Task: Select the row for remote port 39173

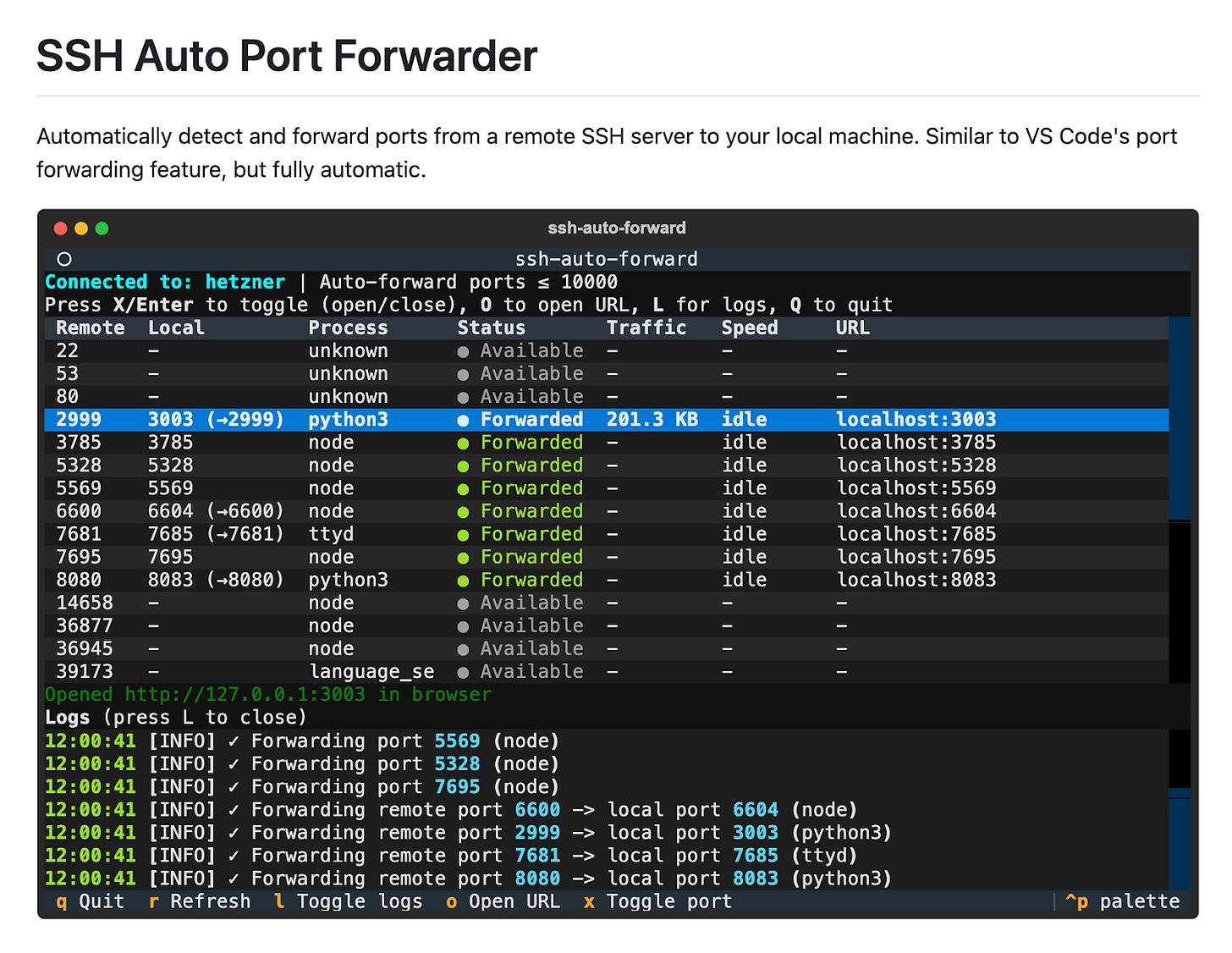Action: tap(606, 671)
